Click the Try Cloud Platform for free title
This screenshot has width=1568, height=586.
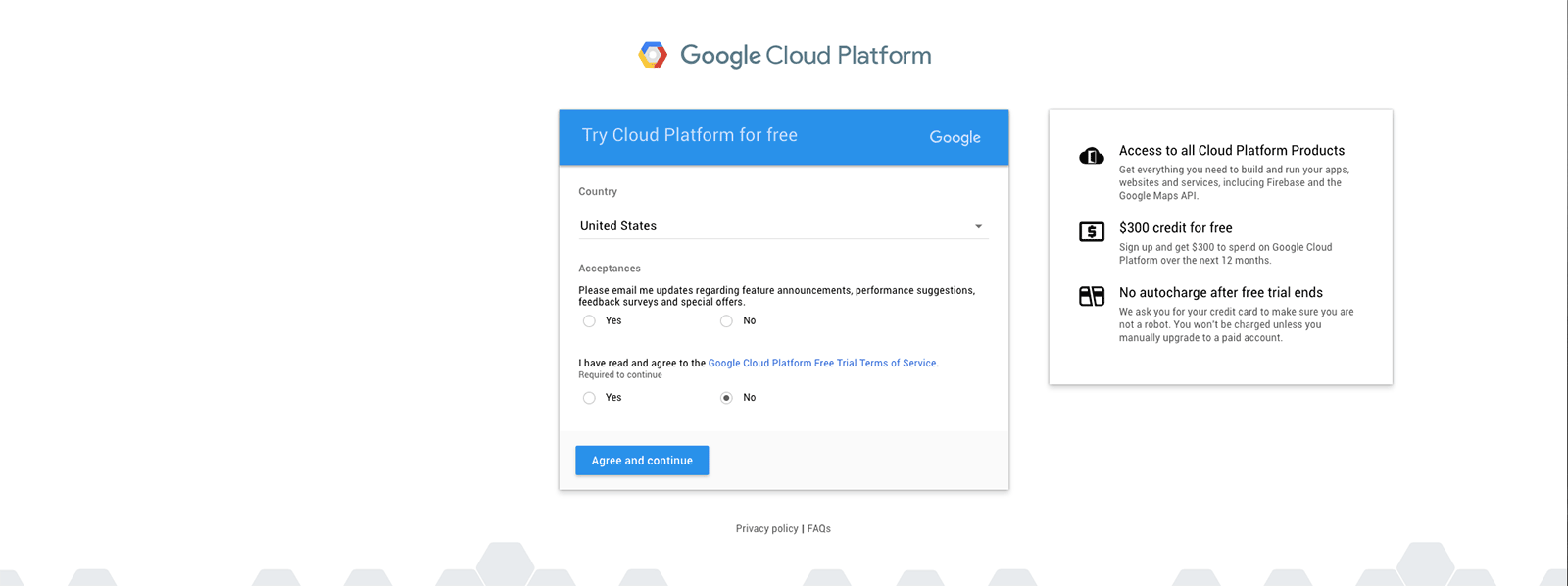(689, 135)
